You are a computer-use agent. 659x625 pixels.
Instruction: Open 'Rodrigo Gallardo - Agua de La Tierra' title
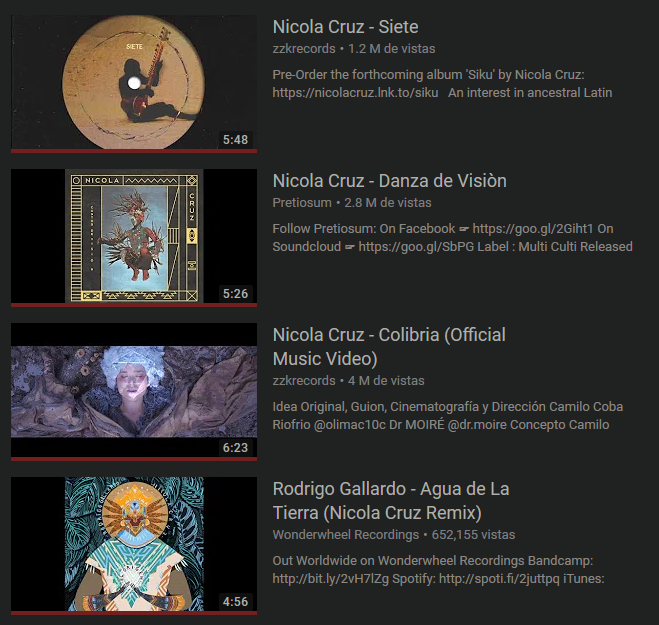pos(391,501)
